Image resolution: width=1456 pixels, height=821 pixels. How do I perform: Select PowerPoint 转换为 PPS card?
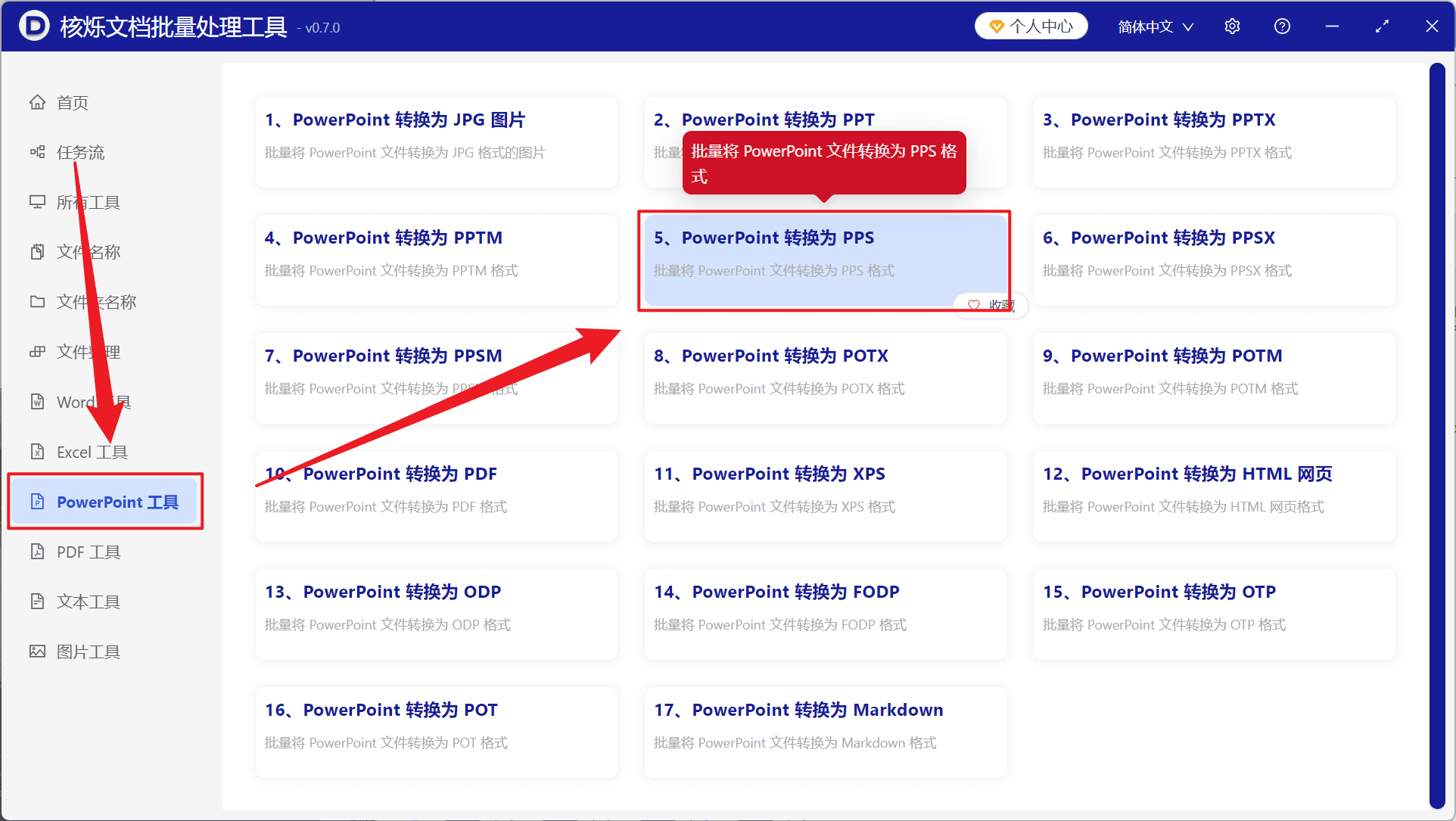tap(825, 260)
